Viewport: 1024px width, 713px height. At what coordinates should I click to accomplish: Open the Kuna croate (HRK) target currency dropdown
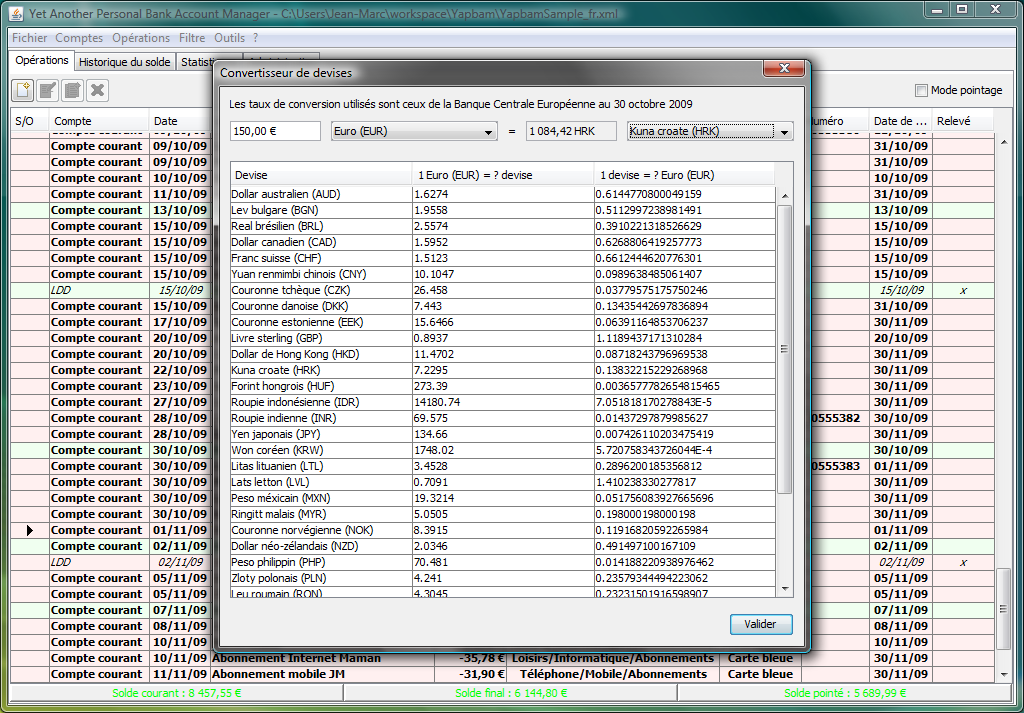[710, 131]
